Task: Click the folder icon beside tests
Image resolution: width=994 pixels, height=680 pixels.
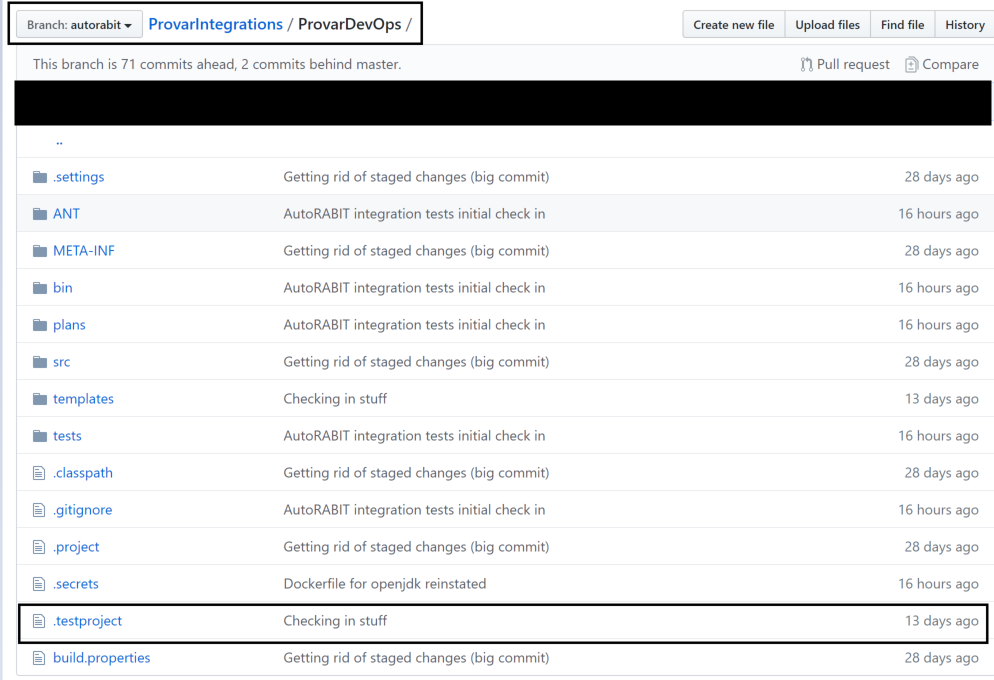Action: pyautogui.click(x=40, y=436)
